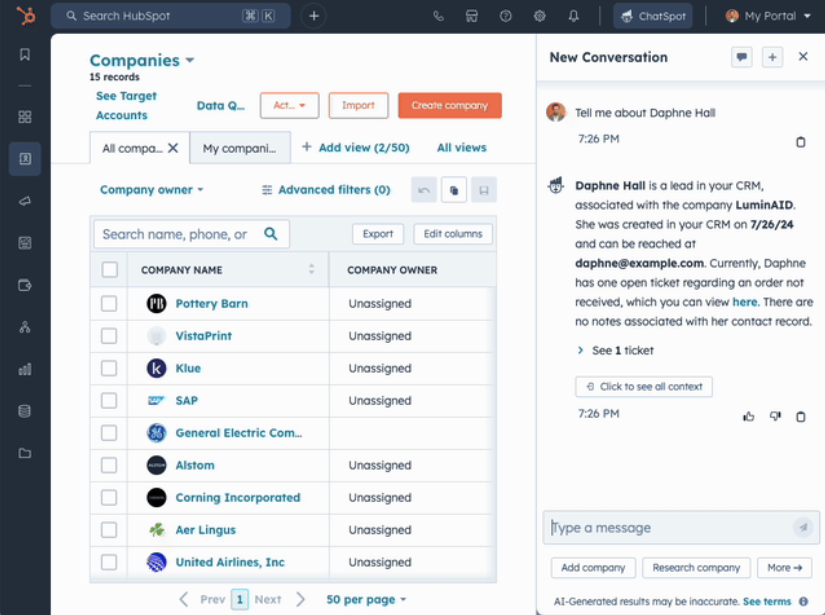Open Advanced filters (0)
Screen dimensions: 825x615
point(326,190)
